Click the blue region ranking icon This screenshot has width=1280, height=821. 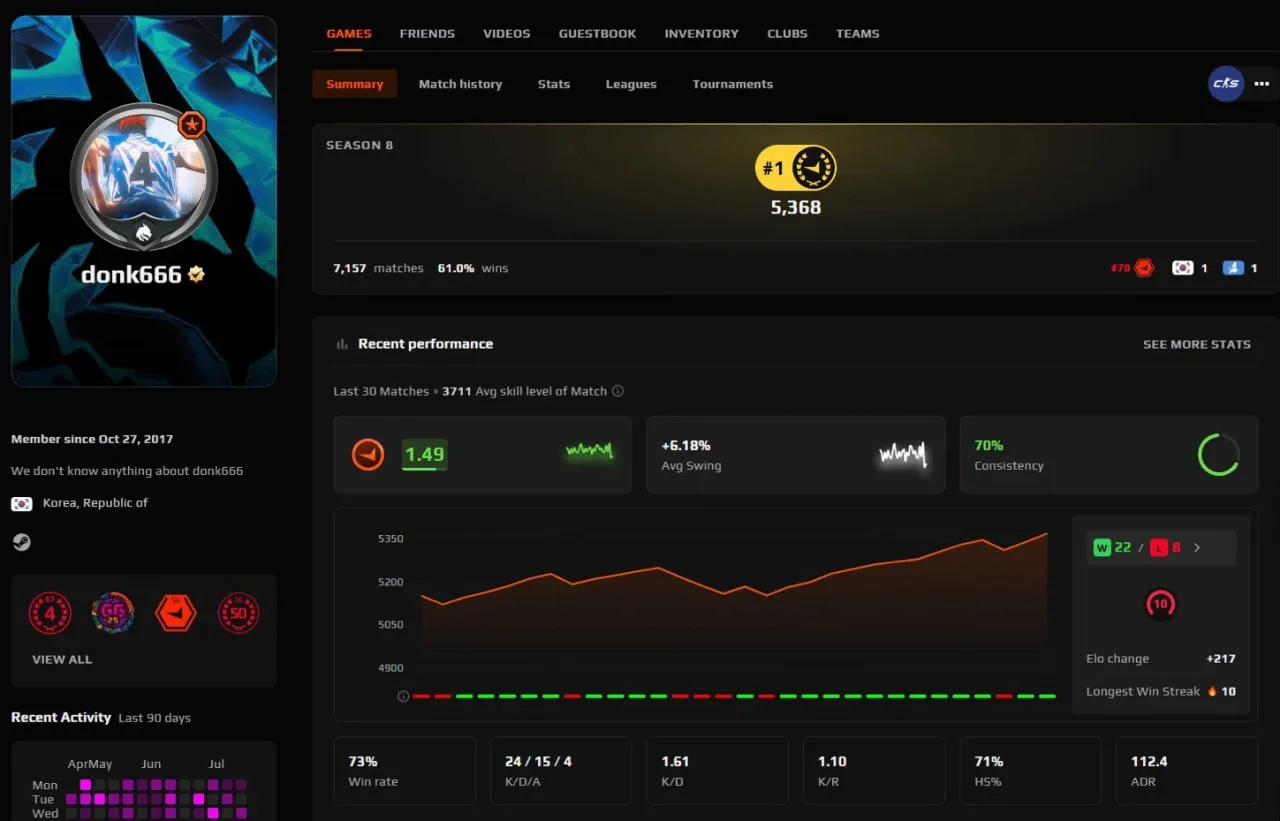point(1233,268)
